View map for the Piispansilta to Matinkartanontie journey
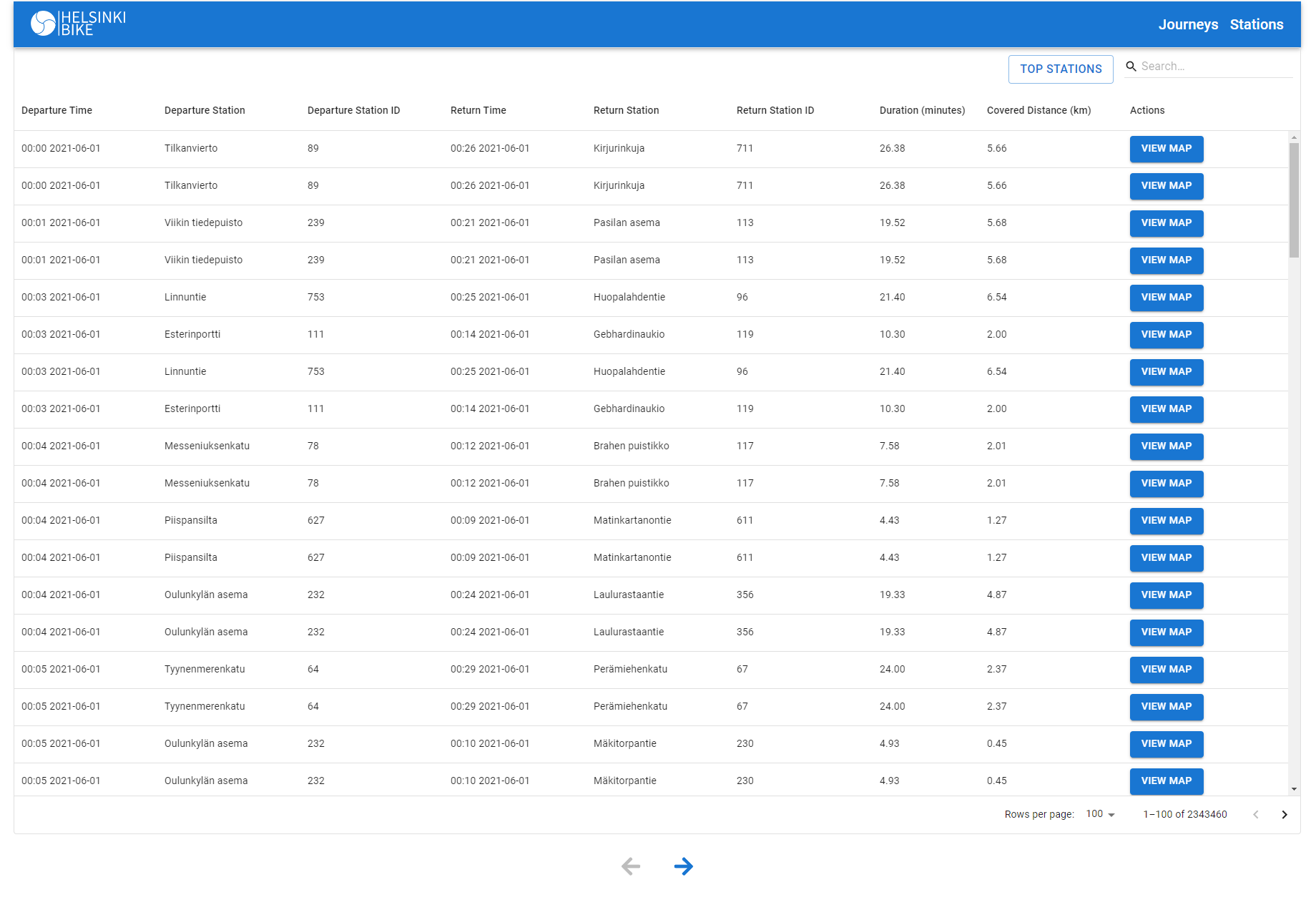Screen dimensions: 1316x900 [x=1167, y=521]
